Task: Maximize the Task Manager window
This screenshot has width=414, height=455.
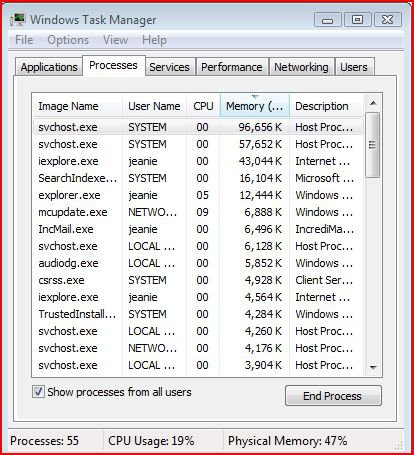Action: pos(357,20)
